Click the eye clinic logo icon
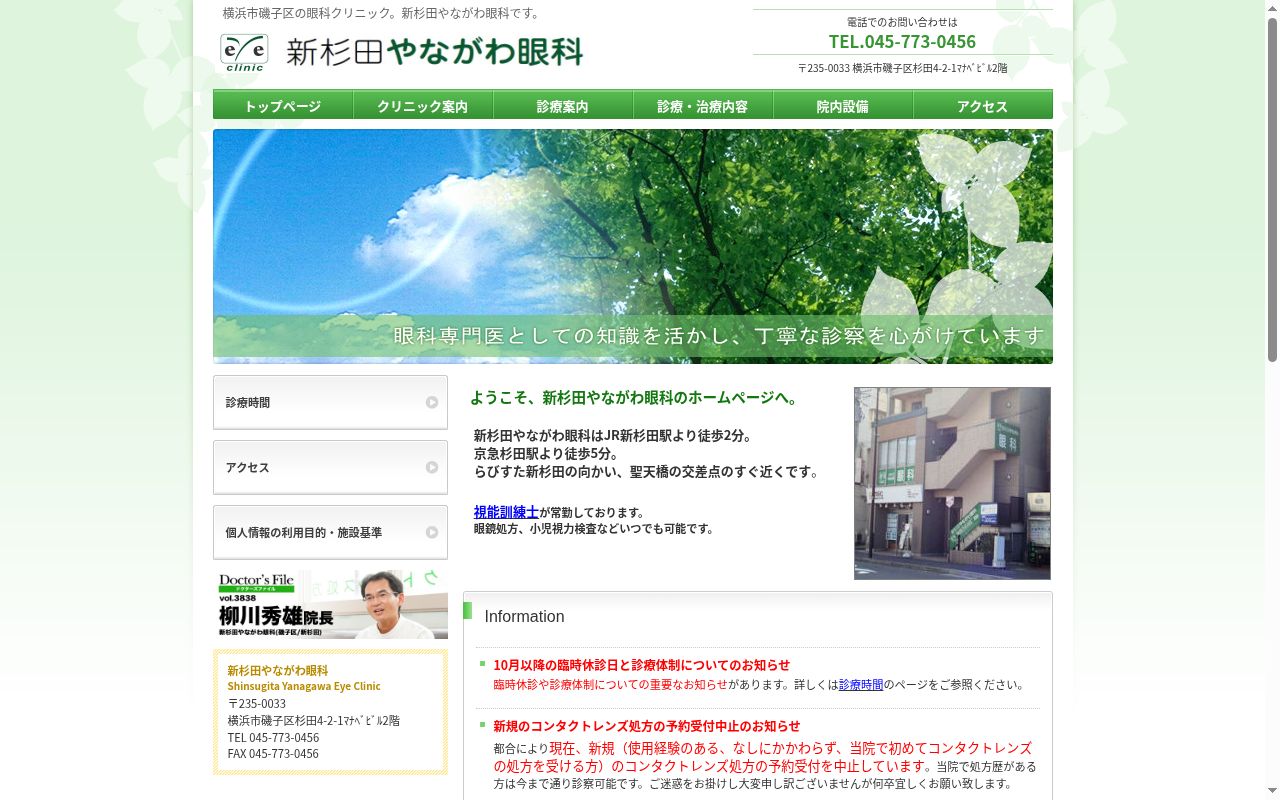 (x=244, y=53)
